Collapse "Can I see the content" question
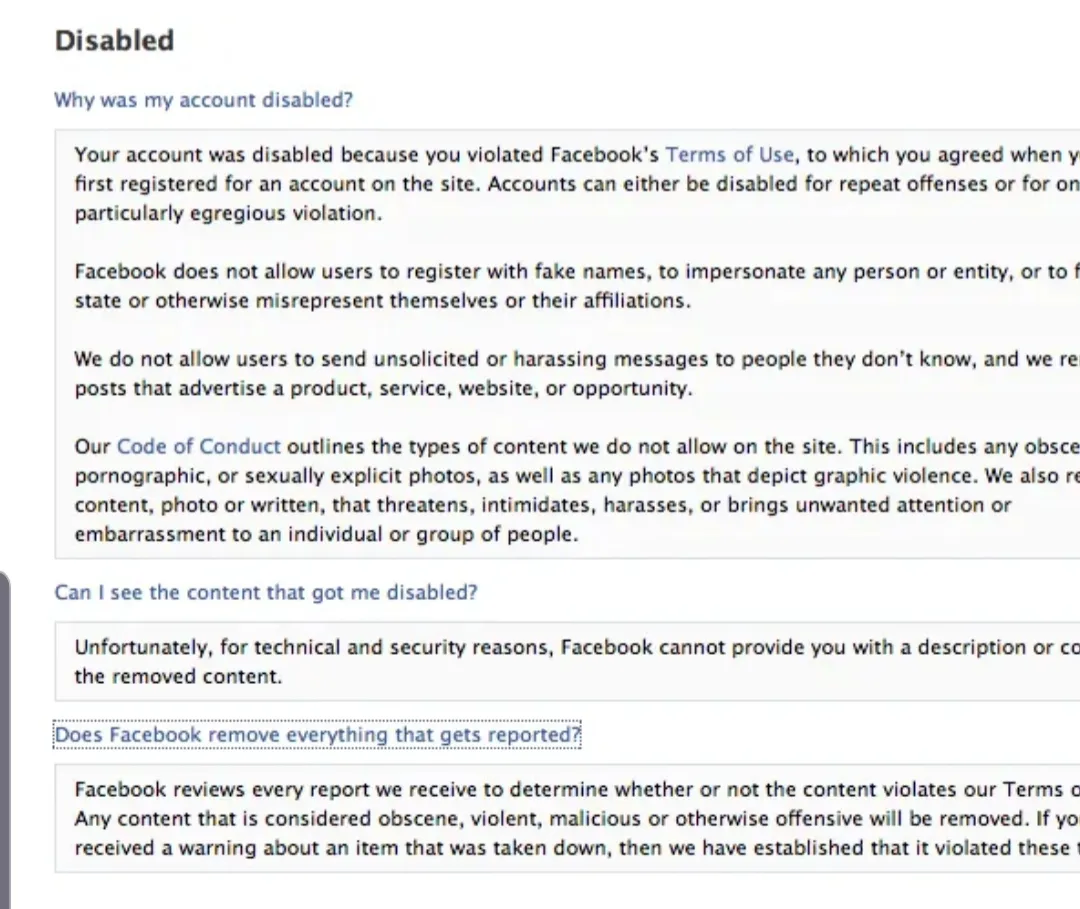This screenshot has width=1080, height=909. pos(265,592)
